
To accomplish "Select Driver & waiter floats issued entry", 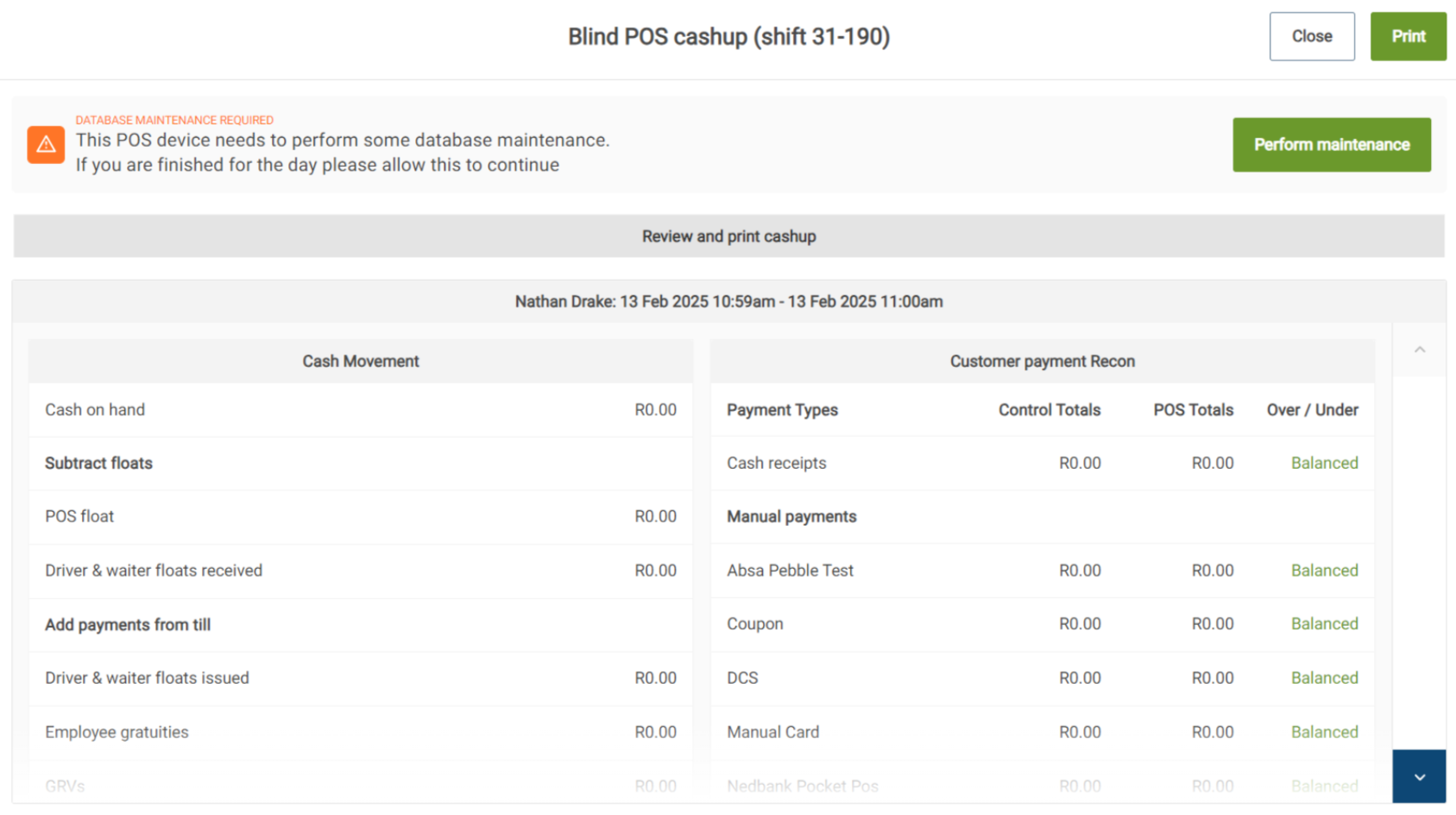I will pyautogui.click(x=361, y=678).
